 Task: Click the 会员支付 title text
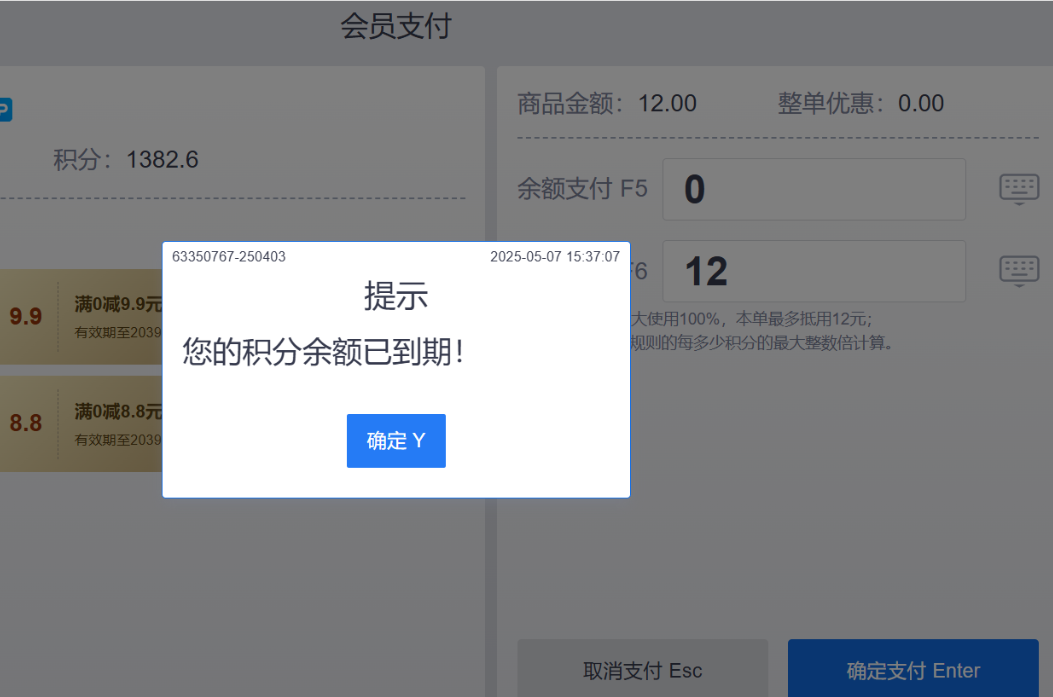pos(396,27)
